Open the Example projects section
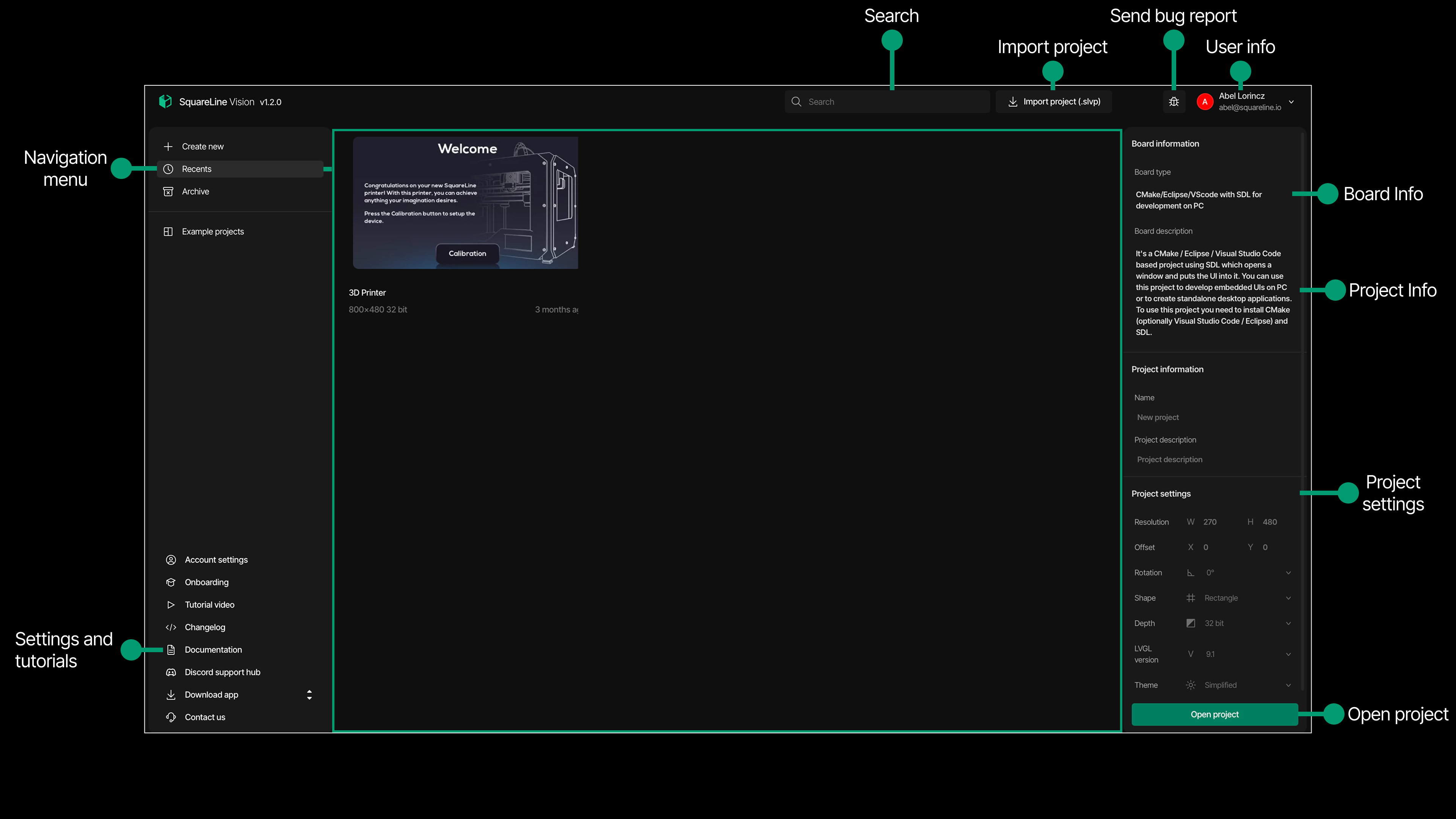The image size is (1456, 819). (212, 231)
